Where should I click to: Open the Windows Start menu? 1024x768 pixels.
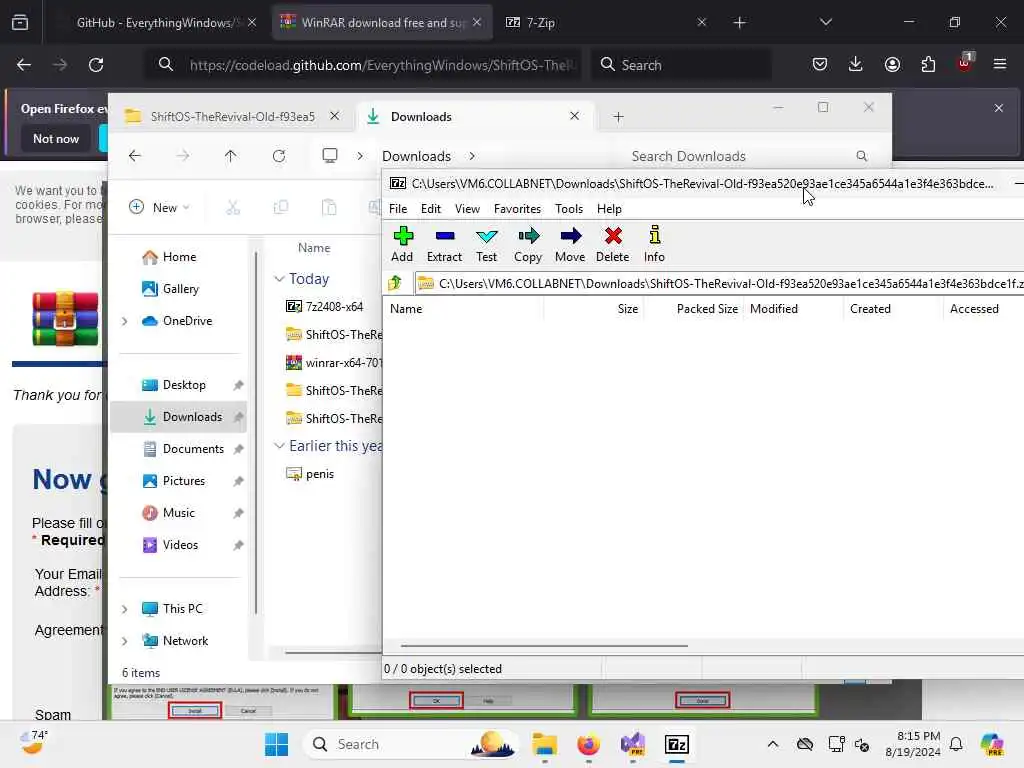coord(276,744)
